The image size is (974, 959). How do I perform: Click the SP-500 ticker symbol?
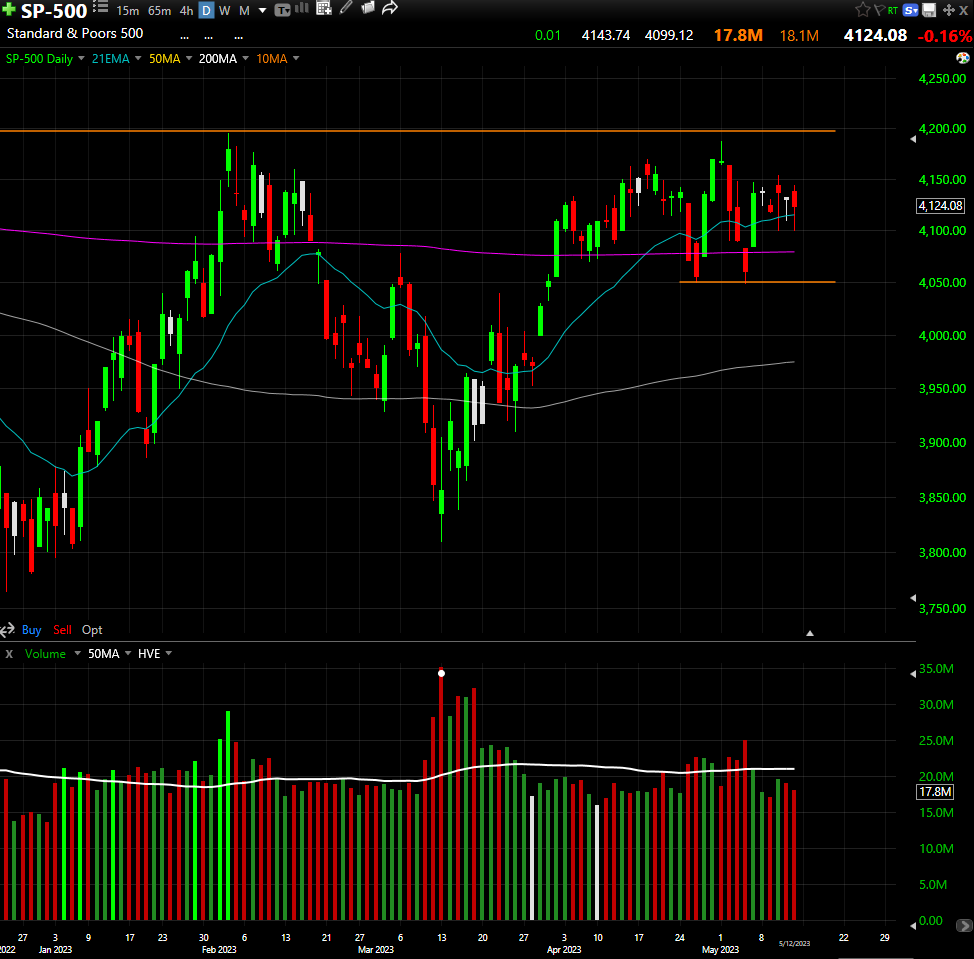tap(54, 11)
